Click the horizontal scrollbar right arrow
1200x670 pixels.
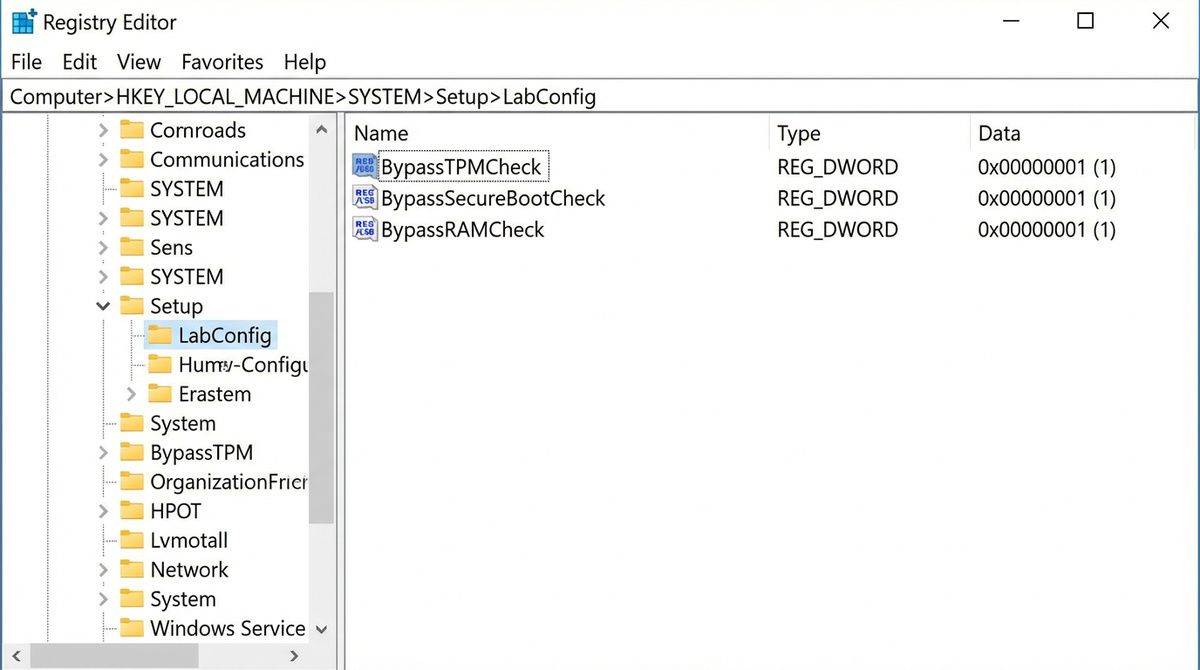[294, 656]
